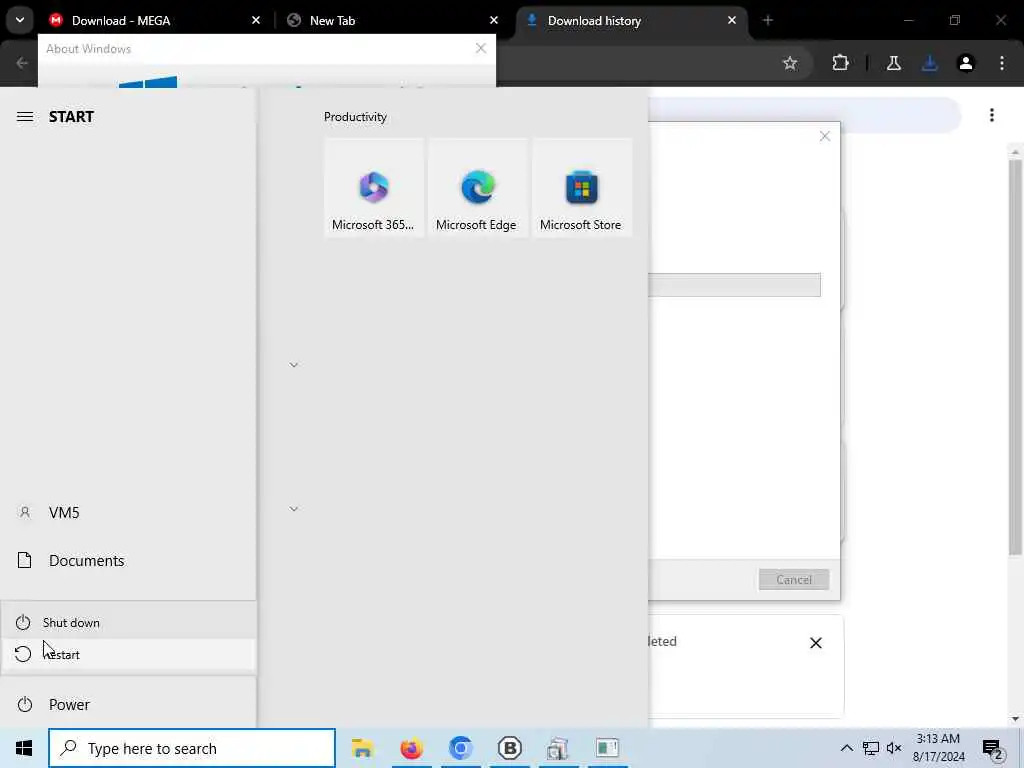
Task: Launch Microsoft Edge from Start tiles
Action: [x=477, y=187]
